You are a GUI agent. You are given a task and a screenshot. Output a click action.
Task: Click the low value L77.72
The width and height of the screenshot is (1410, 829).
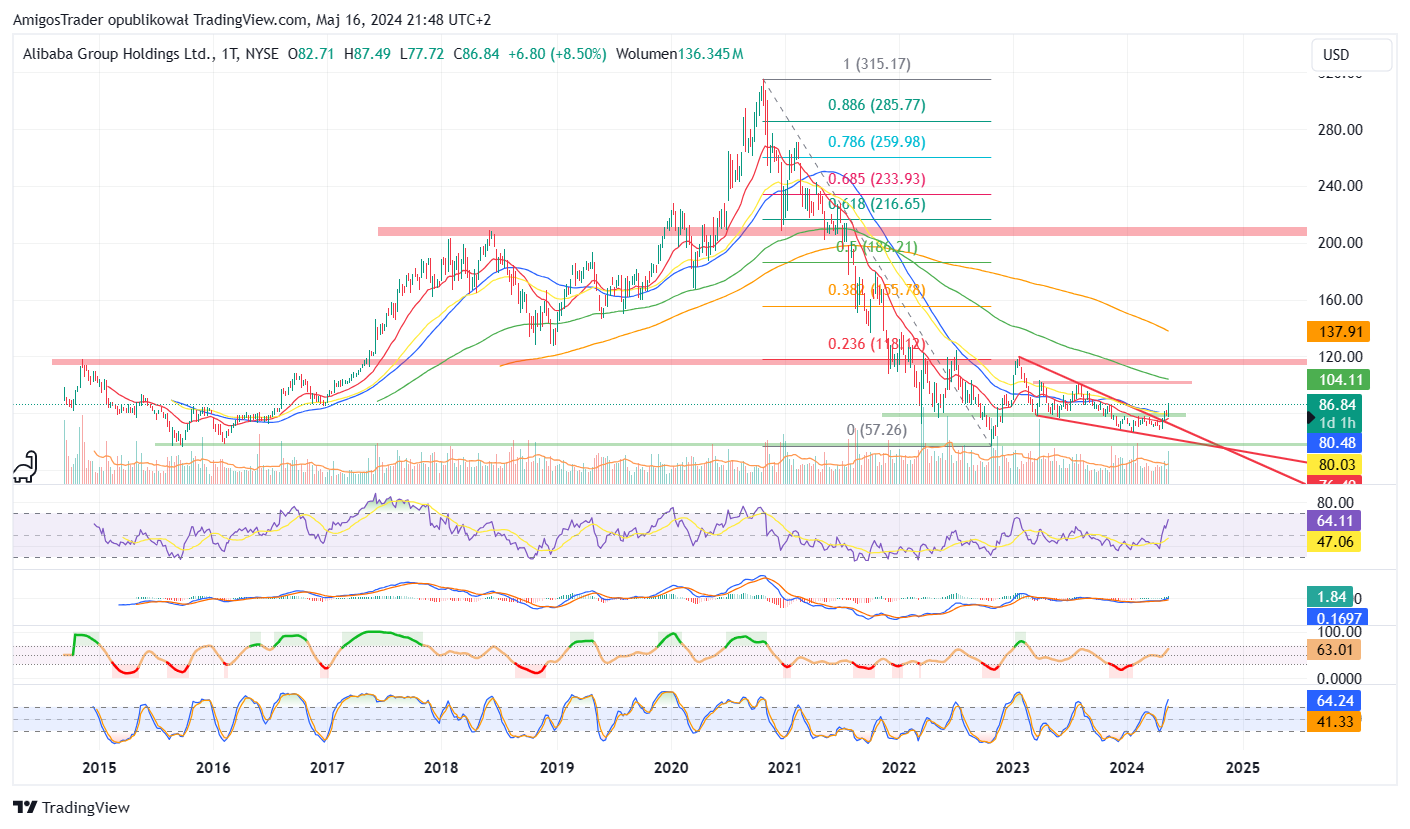click(421, 53)
